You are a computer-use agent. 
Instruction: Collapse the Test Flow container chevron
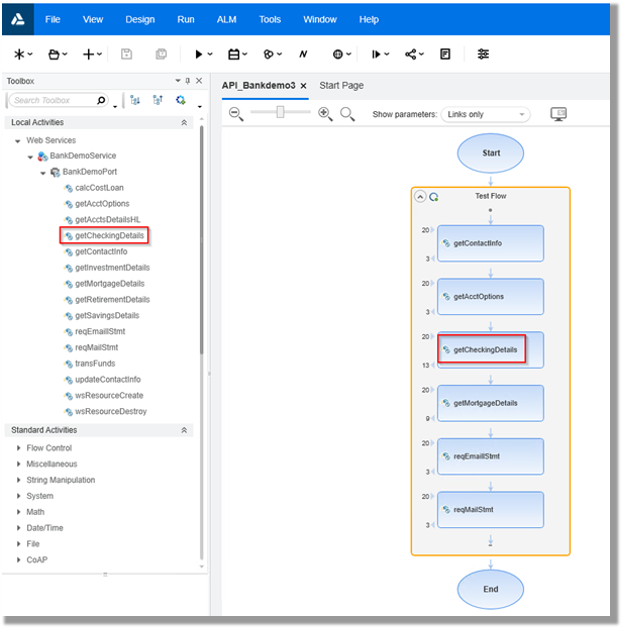[420, 197]
